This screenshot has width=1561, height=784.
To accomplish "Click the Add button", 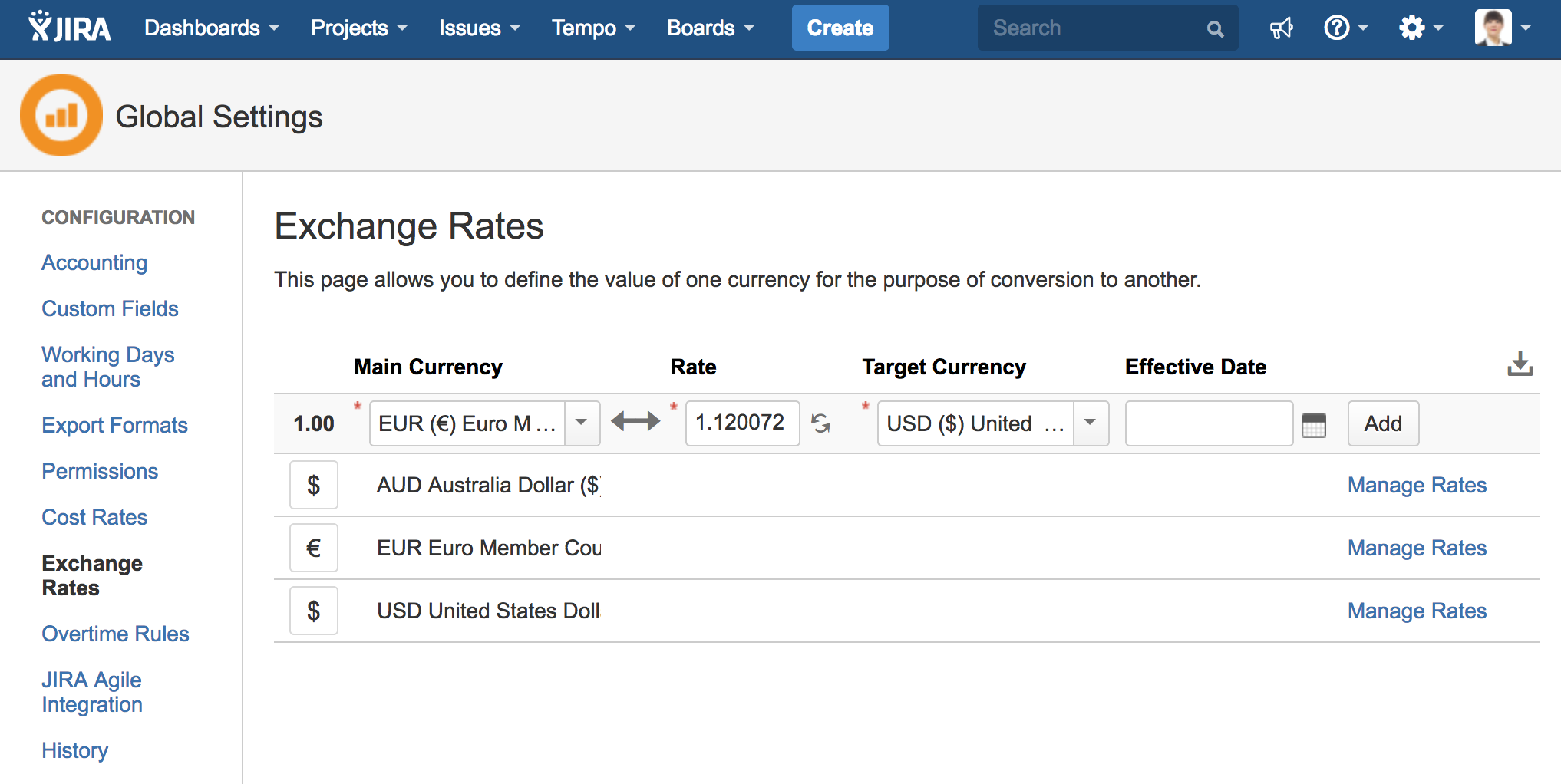I will [1382, 423].
